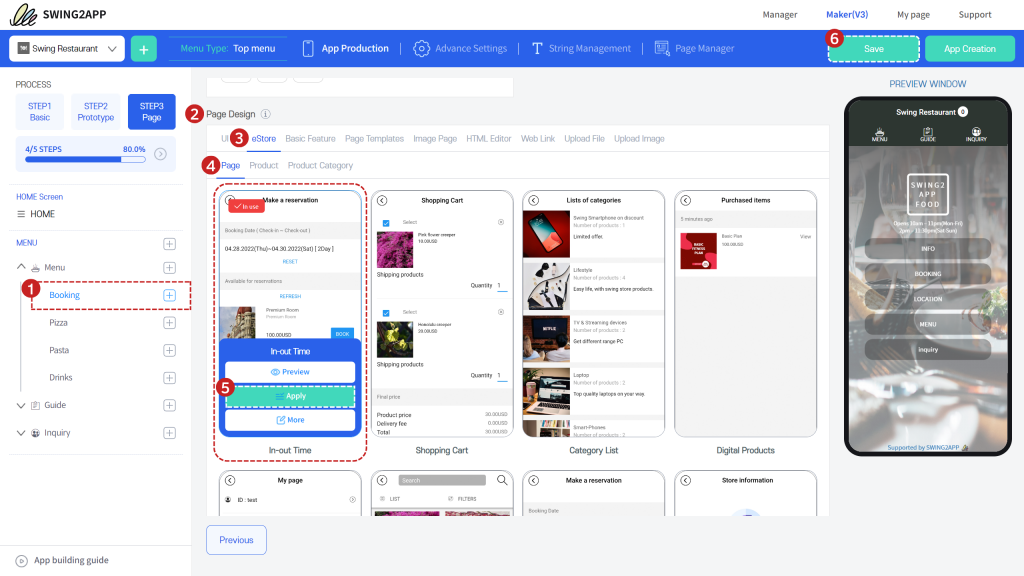The width and height of the screenshot is (1024, 576).
Task: Click the HOME hamburger icon
Action: [21, 214]
